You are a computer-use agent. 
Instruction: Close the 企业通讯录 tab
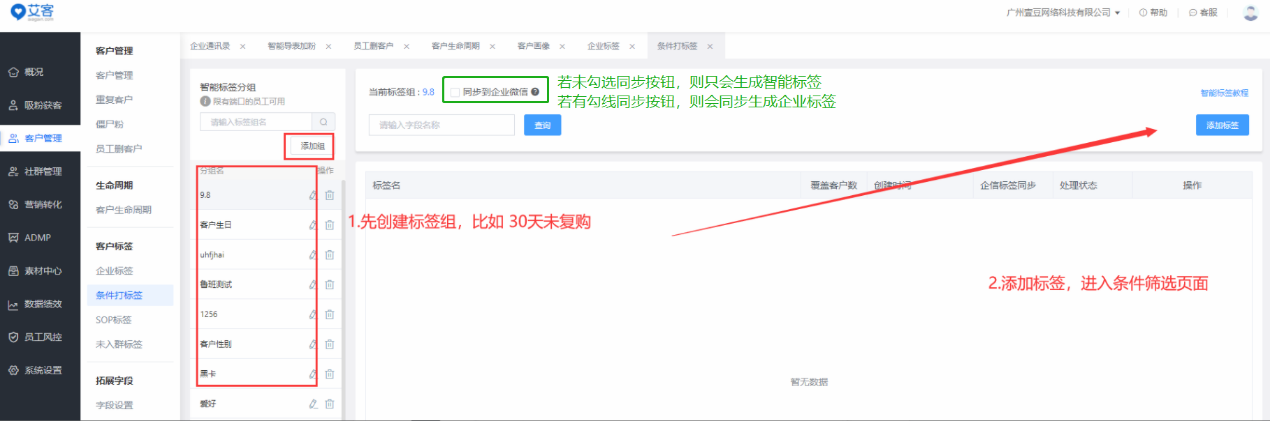click(242, 47)
